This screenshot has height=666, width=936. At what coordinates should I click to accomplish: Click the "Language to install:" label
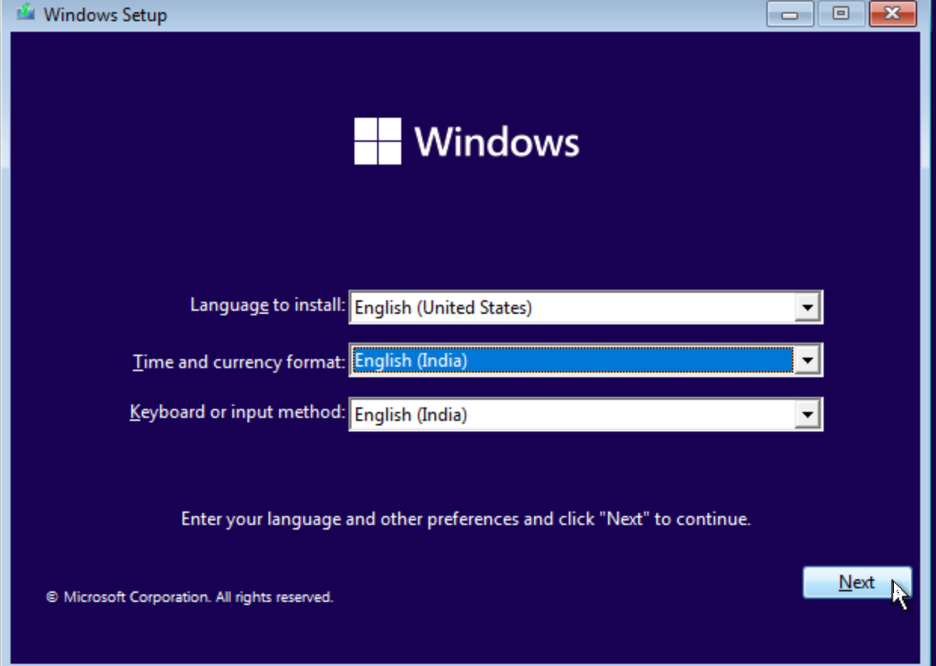coord(267,305)
